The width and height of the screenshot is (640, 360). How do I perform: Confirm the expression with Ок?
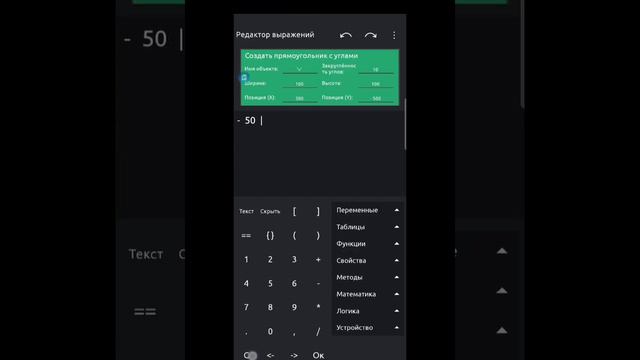318,356
